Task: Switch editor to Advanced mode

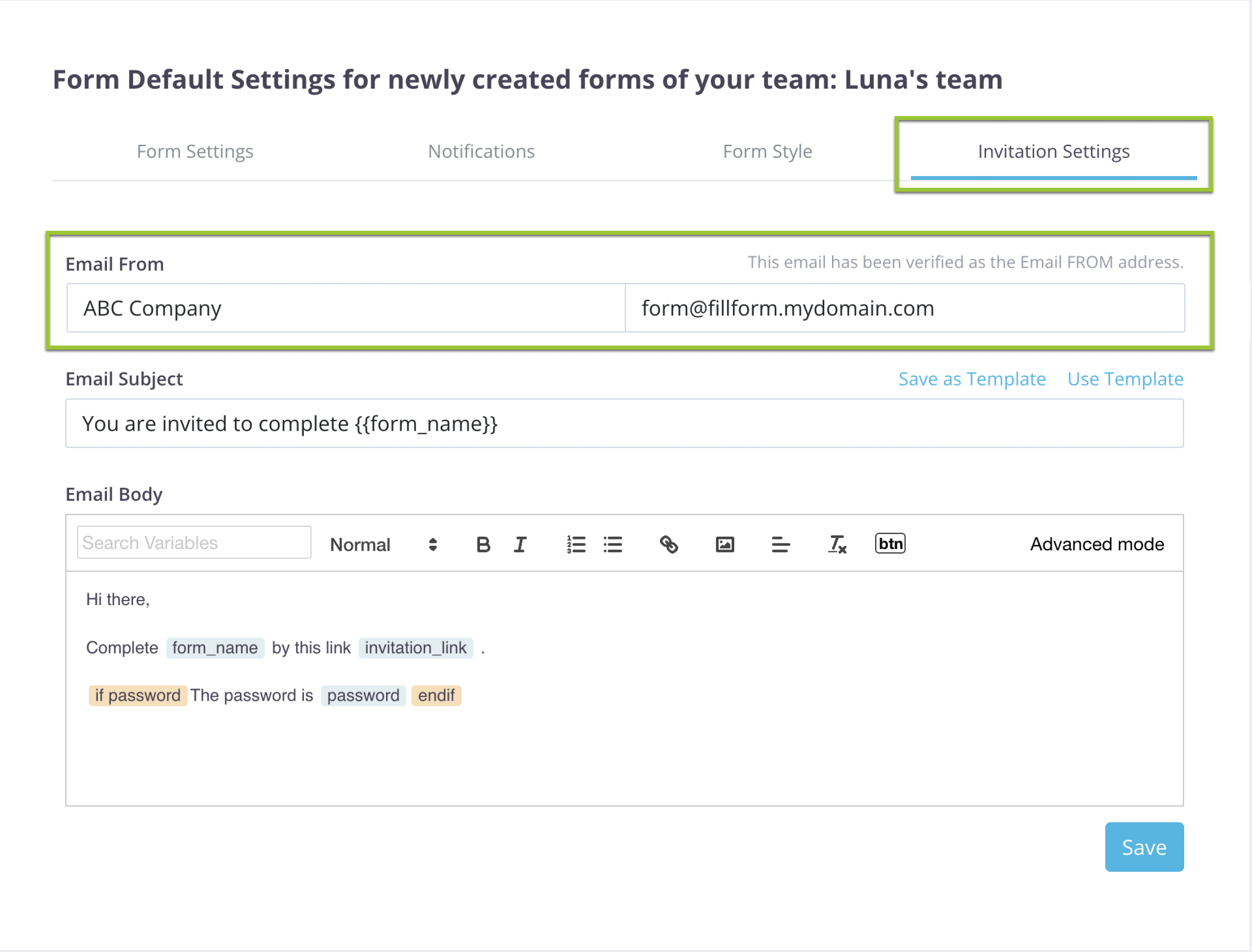Action: (1097, 544)
